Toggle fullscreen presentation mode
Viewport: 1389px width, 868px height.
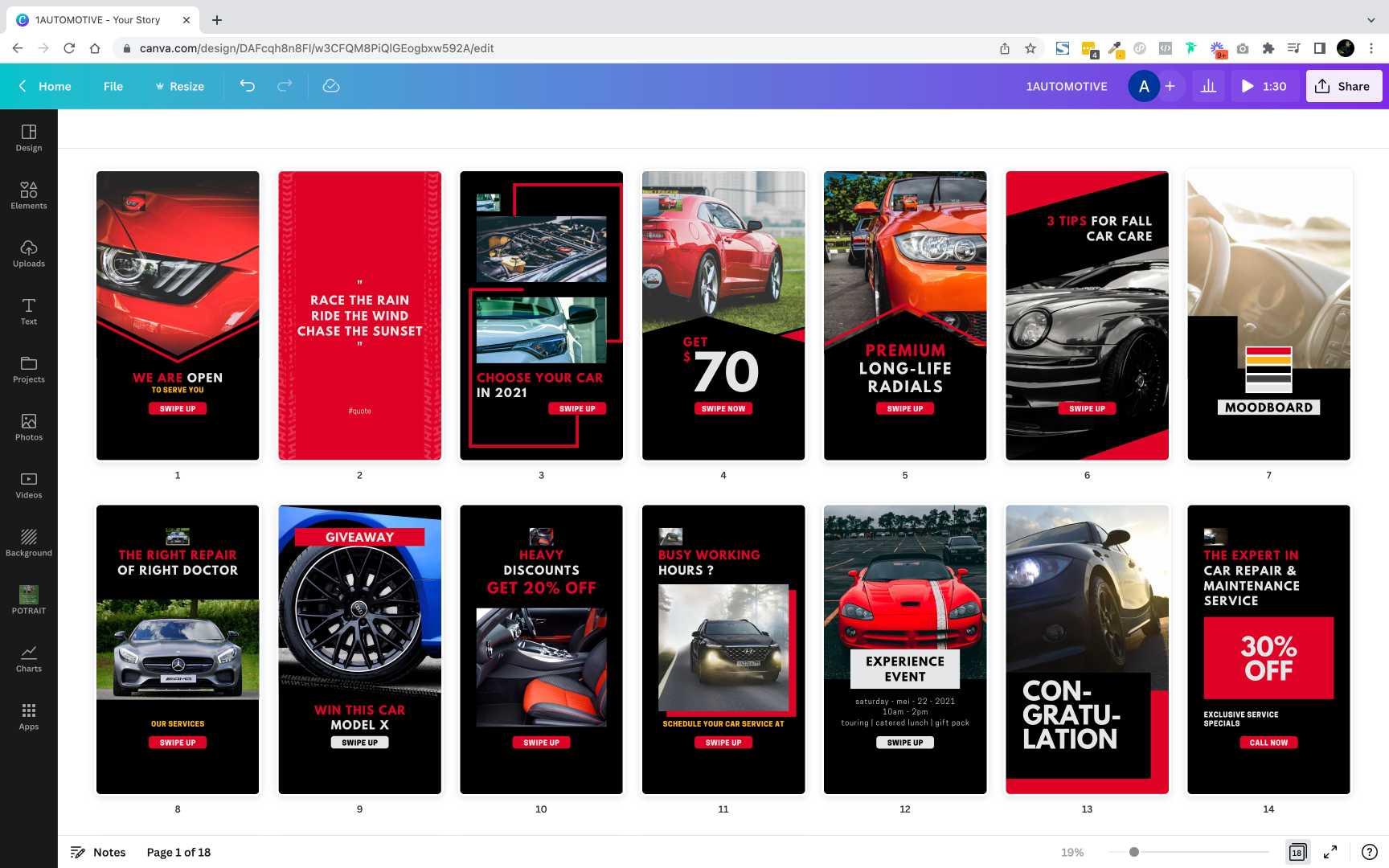[x=1330, y=852]
